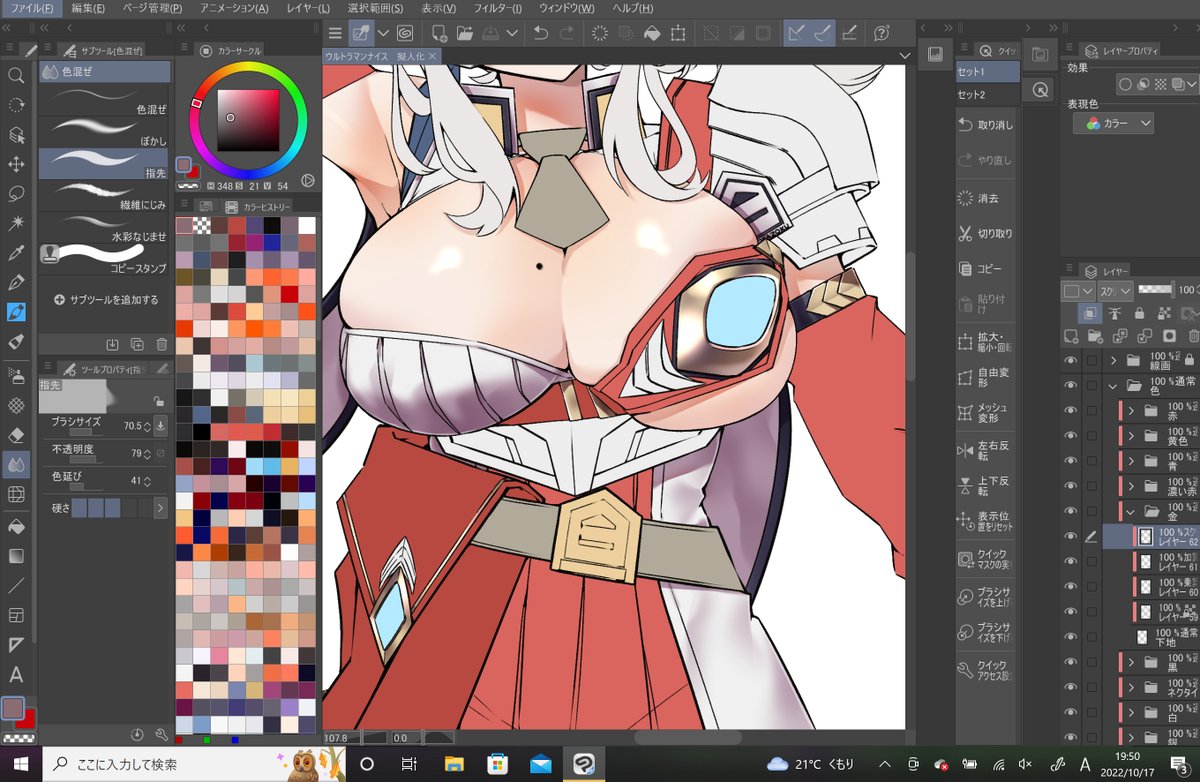The width and height of the screenshot is (1200, 782).
Task: Select the Zoom magnifier tool
Action: pos(16,75)
